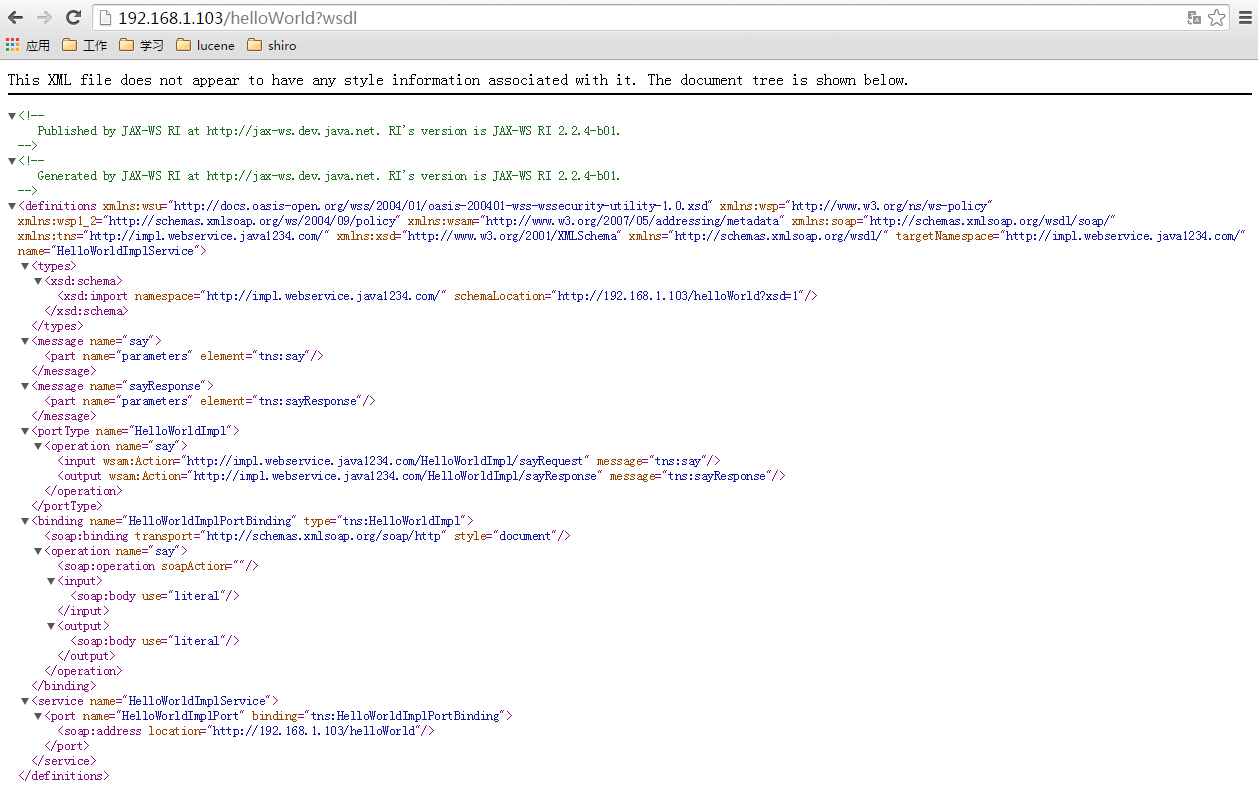This screenshot has height=792, width=1258.
Task: Collapse the service HelloWorldImplService node
Action: tap(25, 701)
